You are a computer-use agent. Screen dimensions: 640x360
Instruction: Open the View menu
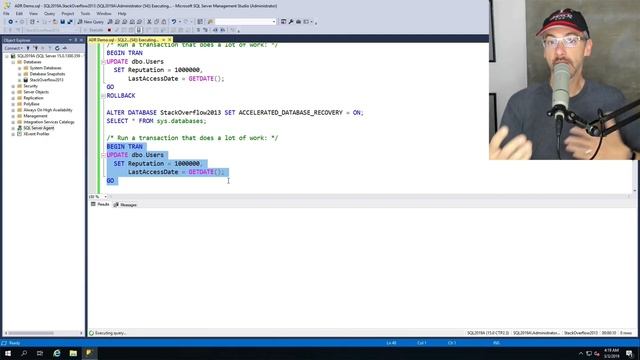tap(33, 13)
